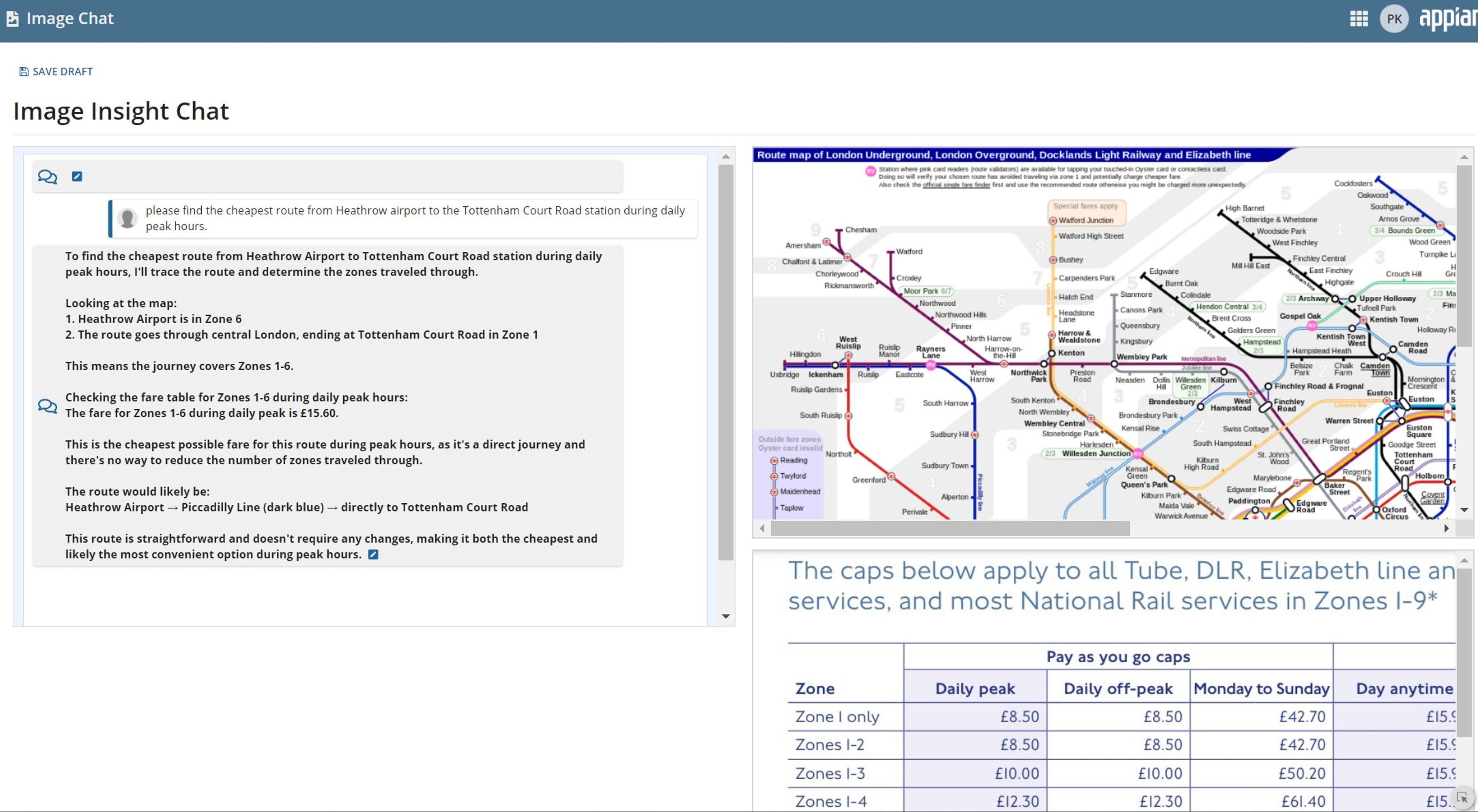The height and width of the screenshot is (812, 1478).
Task: Click the cursor icon in bottom-right corner
Action: [1462, 798]
